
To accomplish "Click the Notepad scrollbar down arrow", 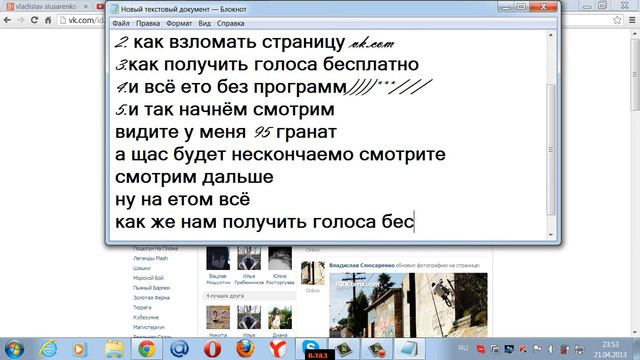I will pos(551,235).
